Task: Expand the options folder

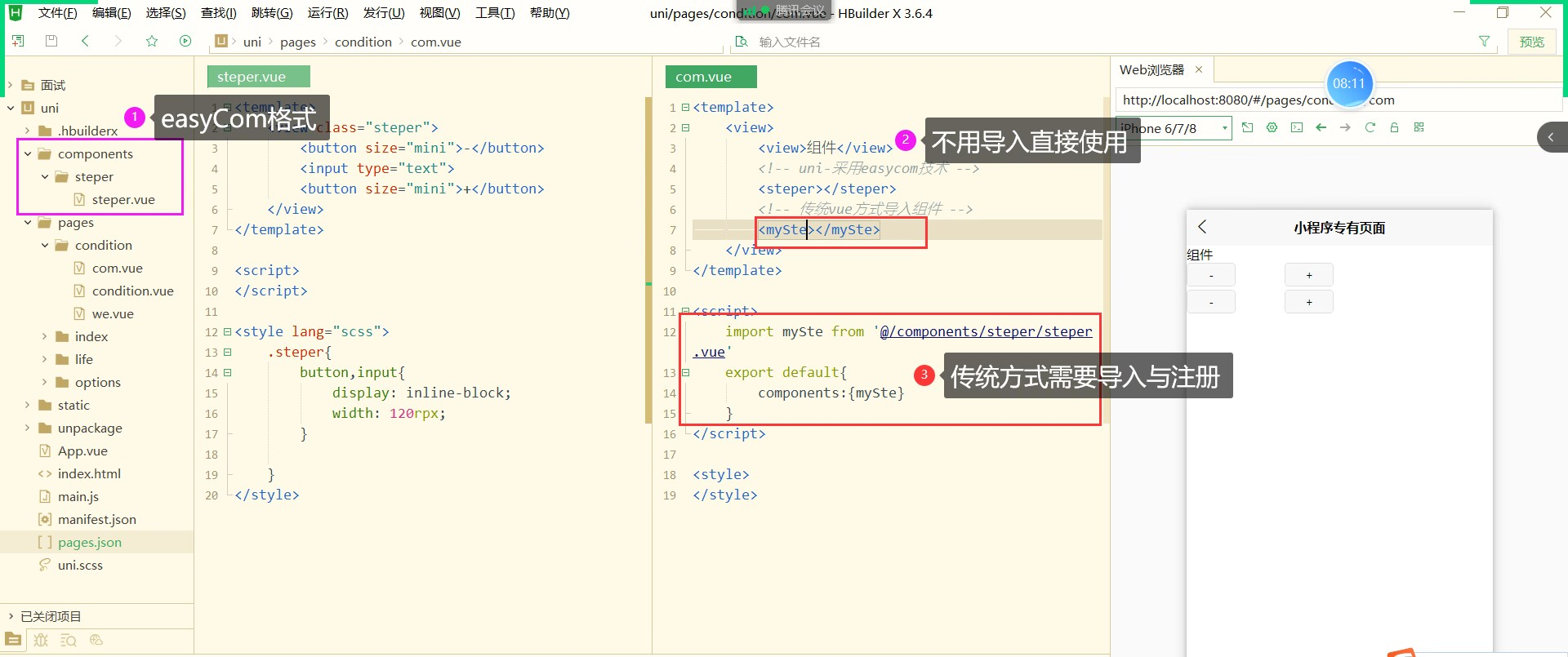Action: click(x=45, y=382)
